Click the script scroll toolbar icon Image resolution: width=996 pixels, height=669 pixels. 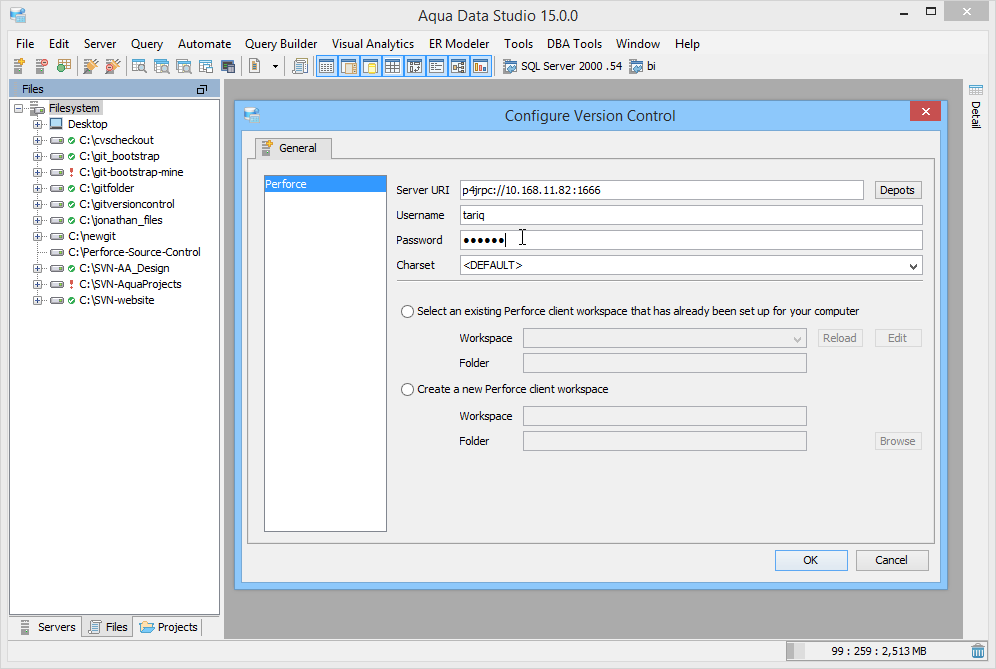(300, 66)
